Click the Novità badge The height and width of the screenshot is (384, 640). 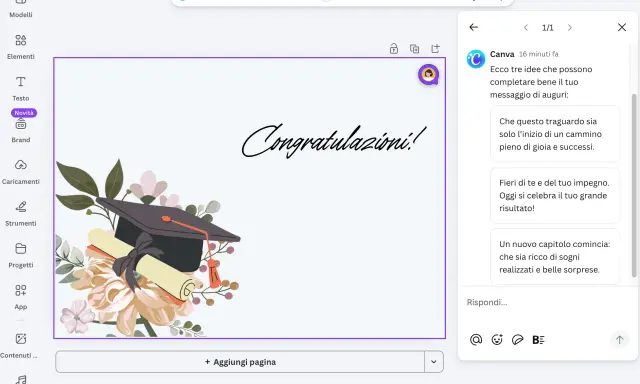tap(24, 113)
